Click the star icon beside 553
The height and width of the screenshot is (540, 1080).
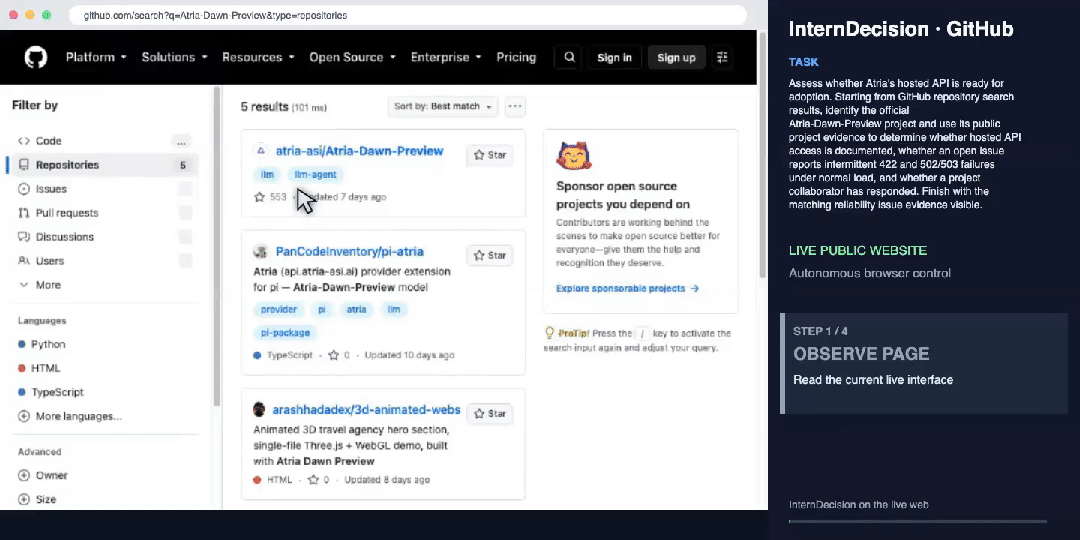(x=260, y=197)
